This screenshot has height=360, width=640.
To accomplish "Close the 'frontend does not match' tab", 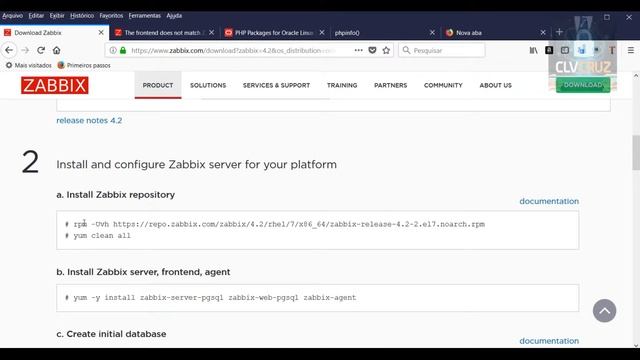I will point(211,33).
